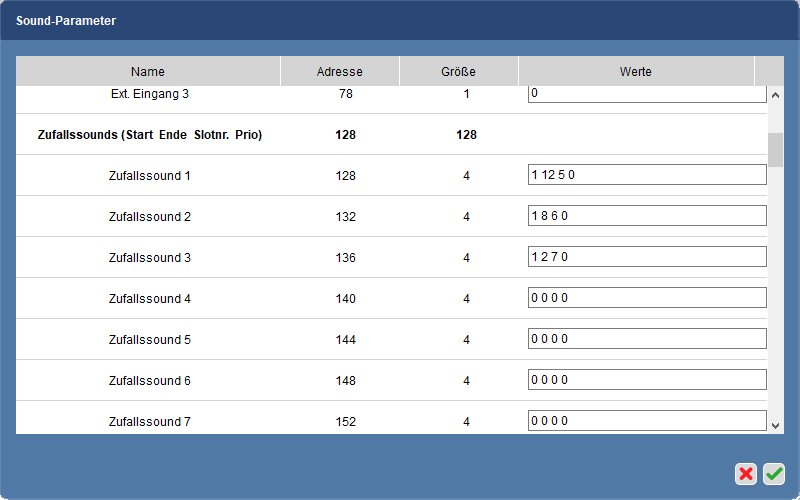Click size 4 of Zufallssound 1
800x500 pixels.
pyautogui.click(x=466, y=176)
